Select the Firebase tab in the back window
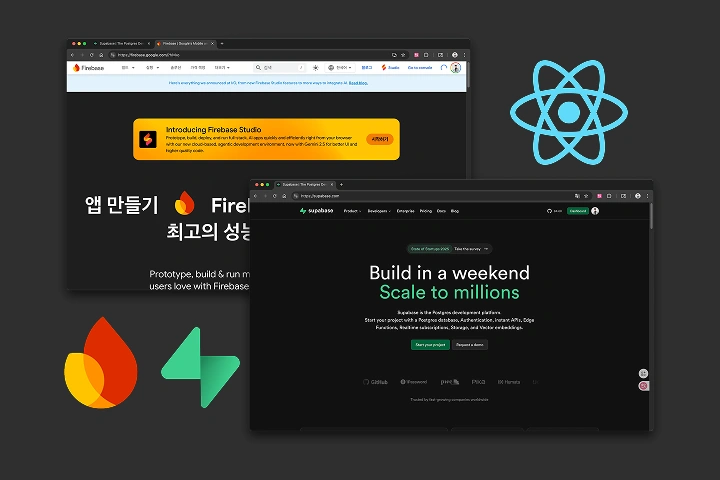Image resolution: width=720 pixels, height=480 pixels. tap(185, 44)
